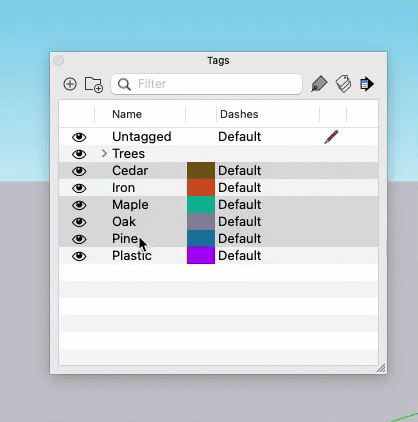Select the Trees folder name
The image size is (418, 422).
click(128, 154)
